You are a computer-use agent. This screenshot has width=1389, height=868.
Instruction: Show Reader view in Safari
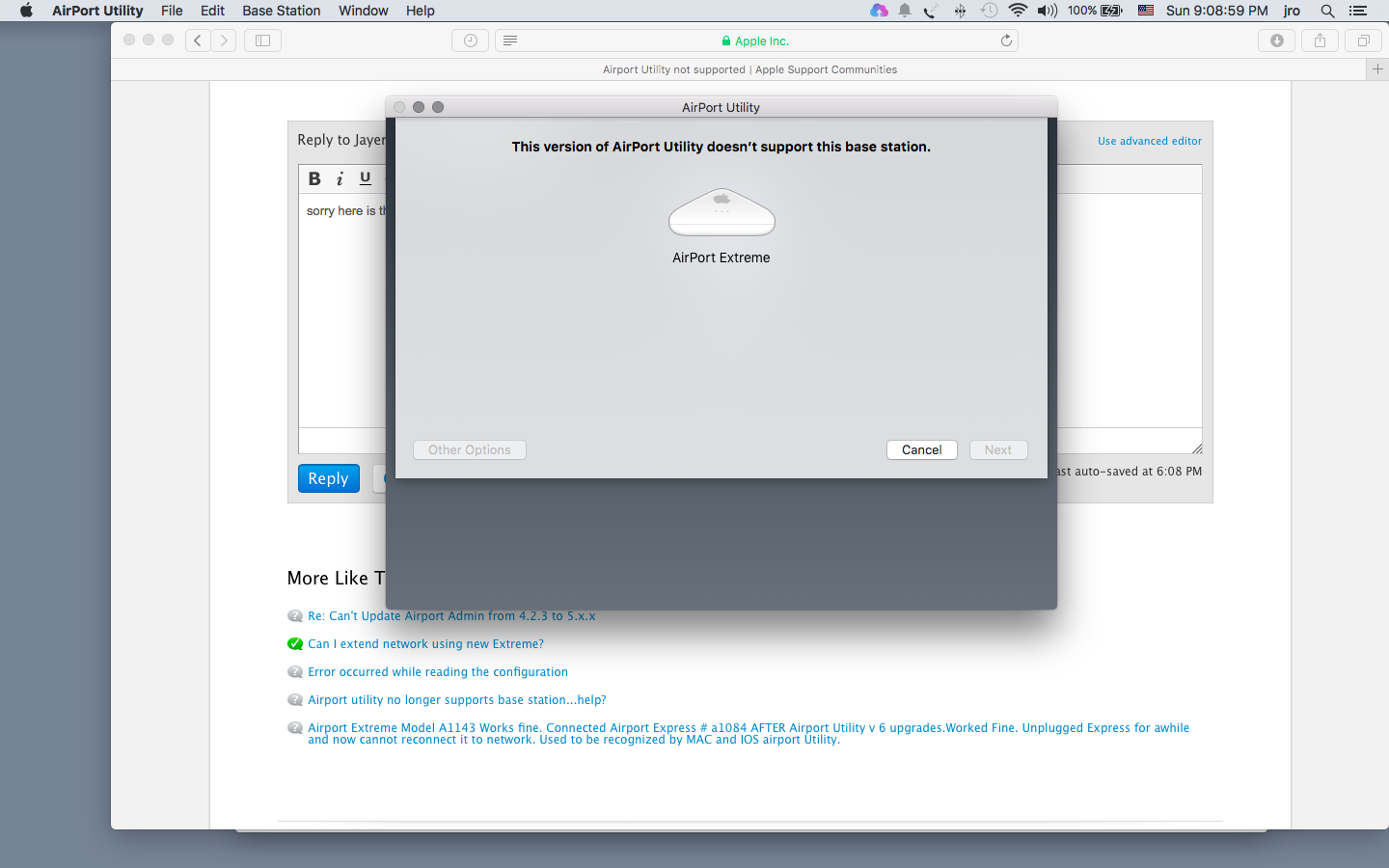[x=510, y=41]
